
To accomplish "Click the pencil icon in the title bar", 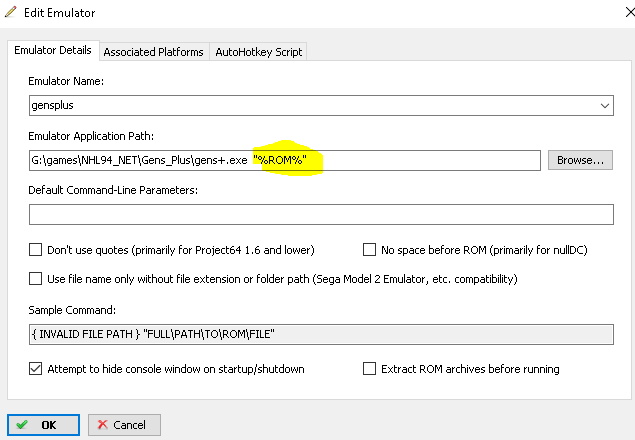I will [11, 12].
